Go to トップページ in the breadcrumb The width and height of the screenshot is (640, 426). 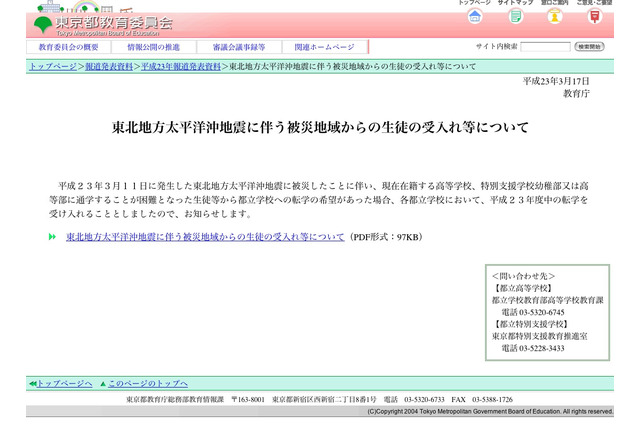[52, 66]
